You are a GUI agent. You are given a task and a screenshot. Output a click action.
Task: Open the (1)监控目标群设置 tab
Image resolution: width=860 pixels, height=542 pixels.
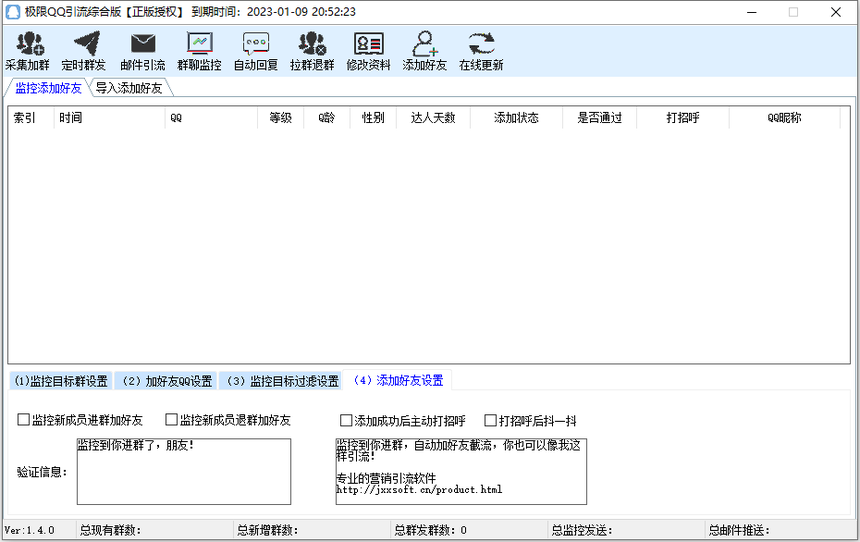point(61,381)
